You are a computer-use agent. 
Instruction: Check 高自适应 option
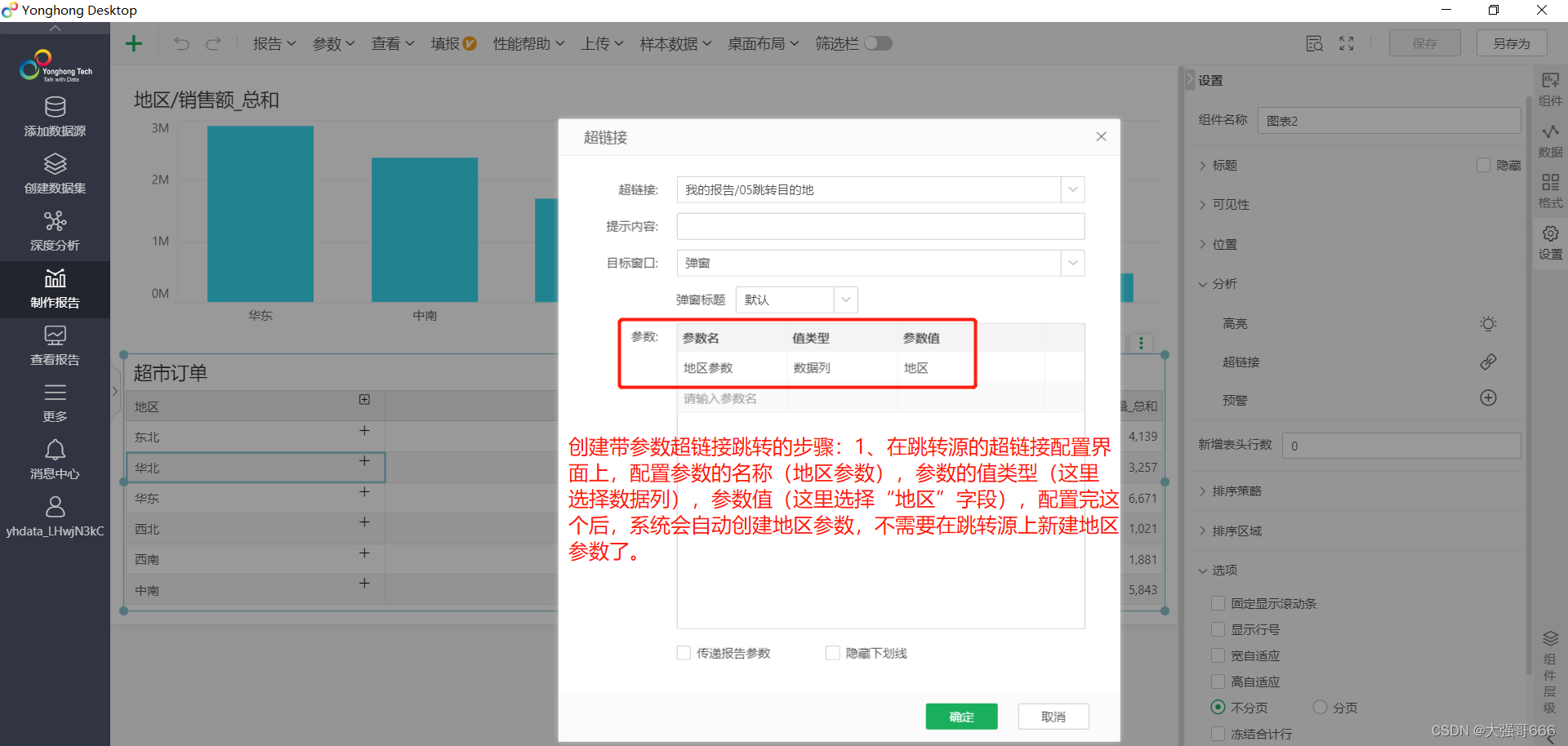[1218, 682]
